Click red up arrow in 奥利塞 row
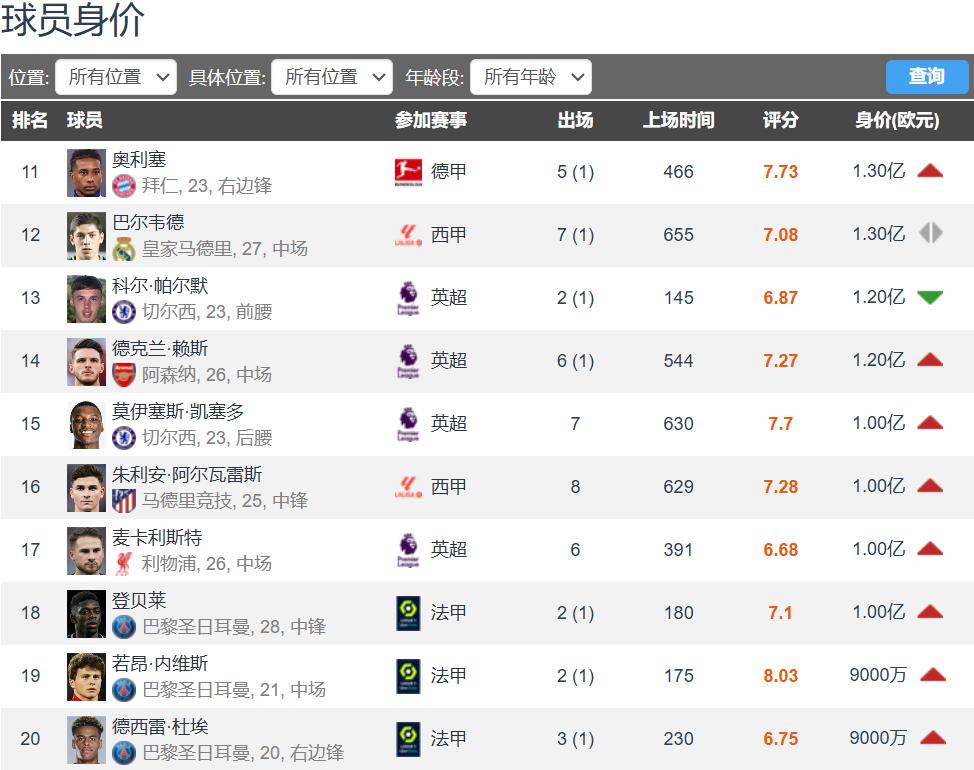 tap(930, 171)
